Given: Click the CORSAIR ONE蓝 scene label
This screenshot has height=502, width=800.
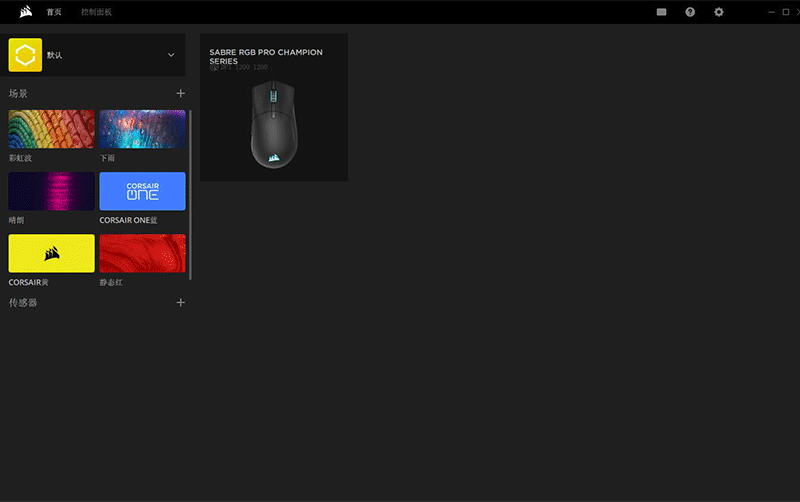Looking at the screenshot, I should [129, 220].
